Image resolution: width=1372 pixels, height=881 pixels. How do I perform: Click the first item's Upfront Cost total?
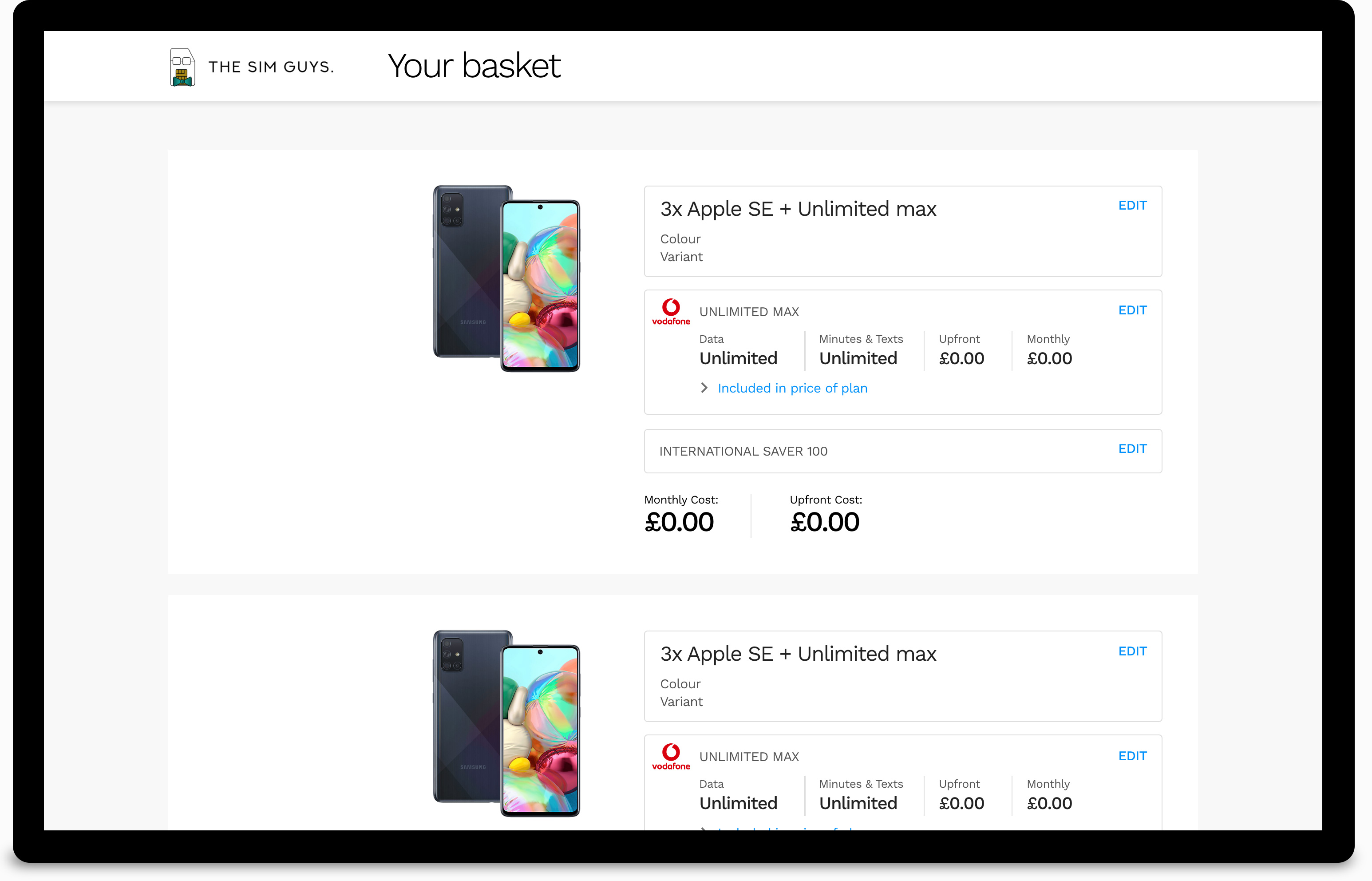point(824,522)
